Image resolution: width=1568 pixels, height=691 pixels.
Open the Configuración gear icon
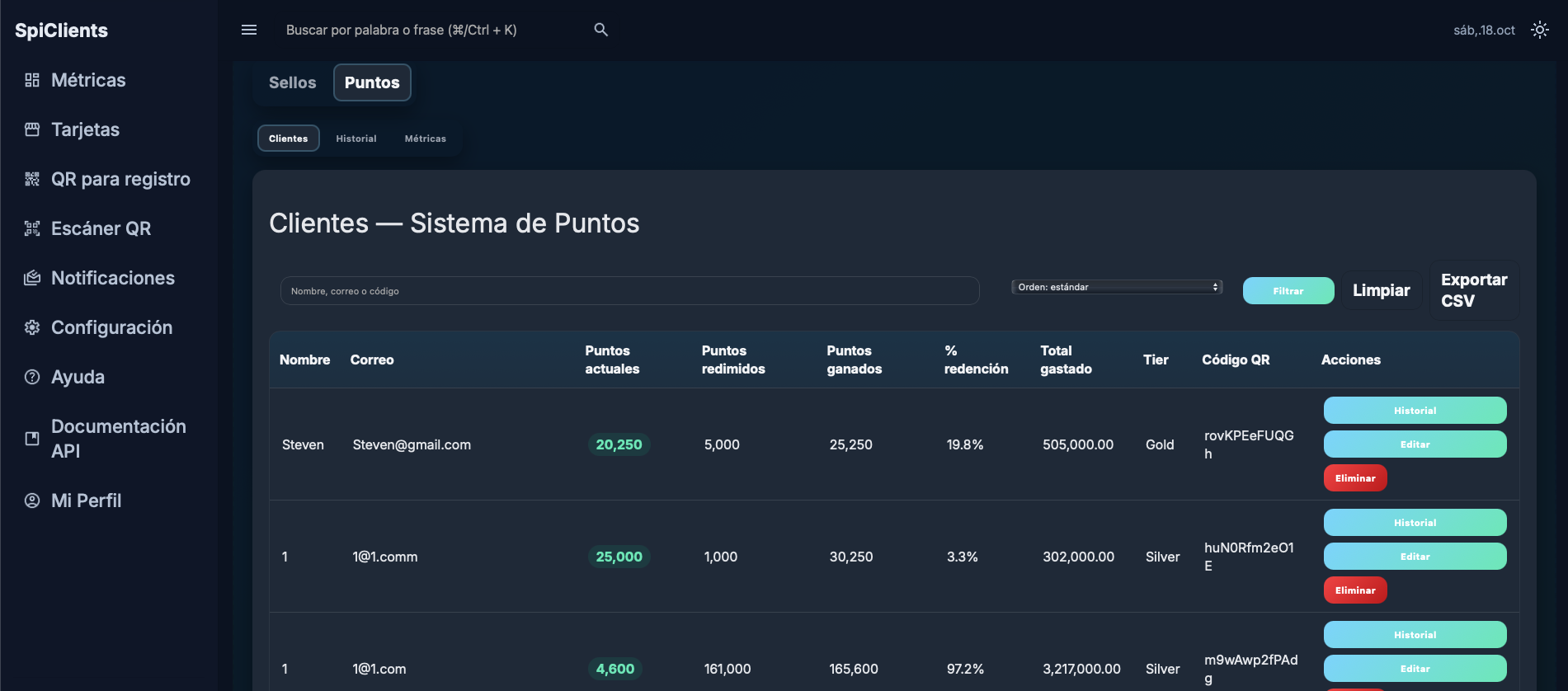click(32, 327)
